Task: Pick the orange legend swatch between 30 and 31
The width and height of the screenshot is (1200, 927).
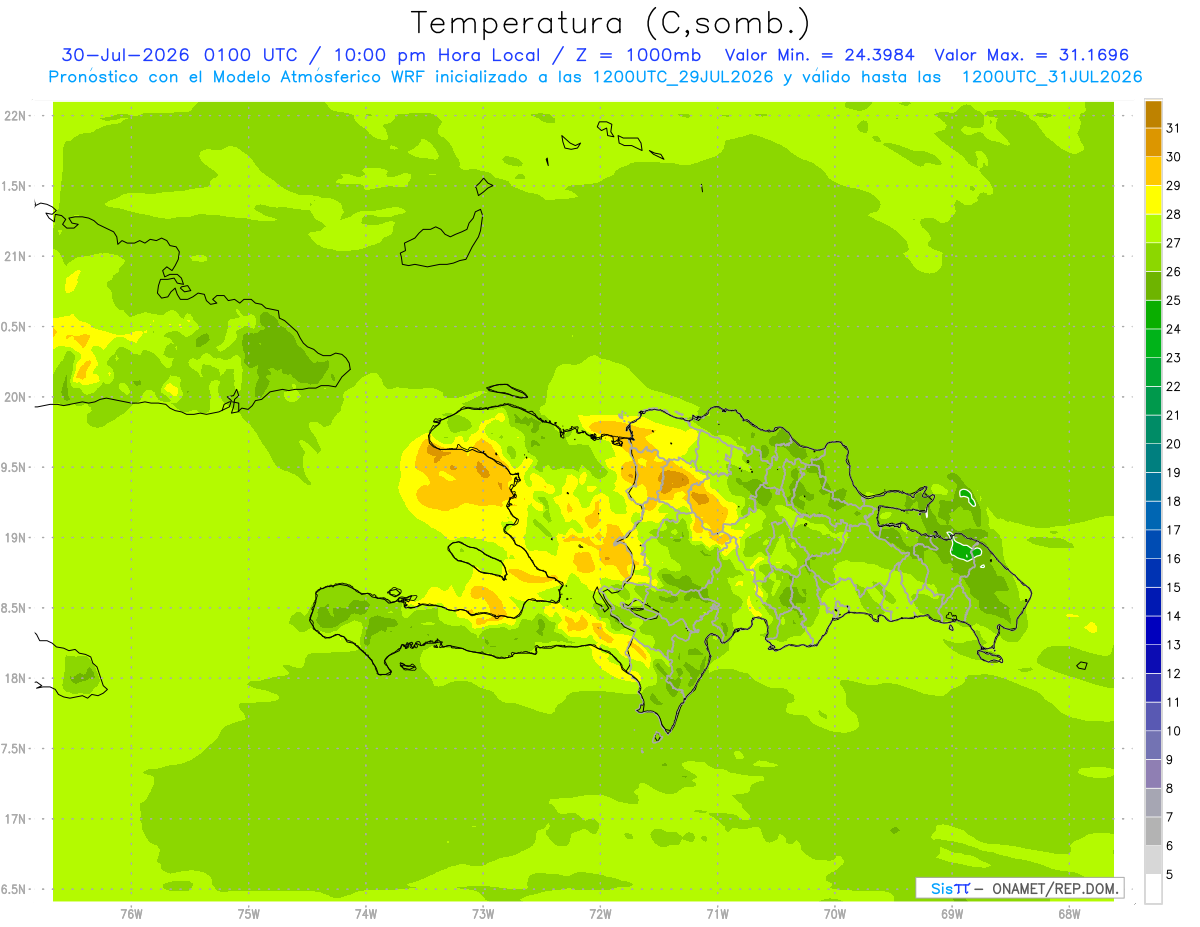Action: point(1153,142)
